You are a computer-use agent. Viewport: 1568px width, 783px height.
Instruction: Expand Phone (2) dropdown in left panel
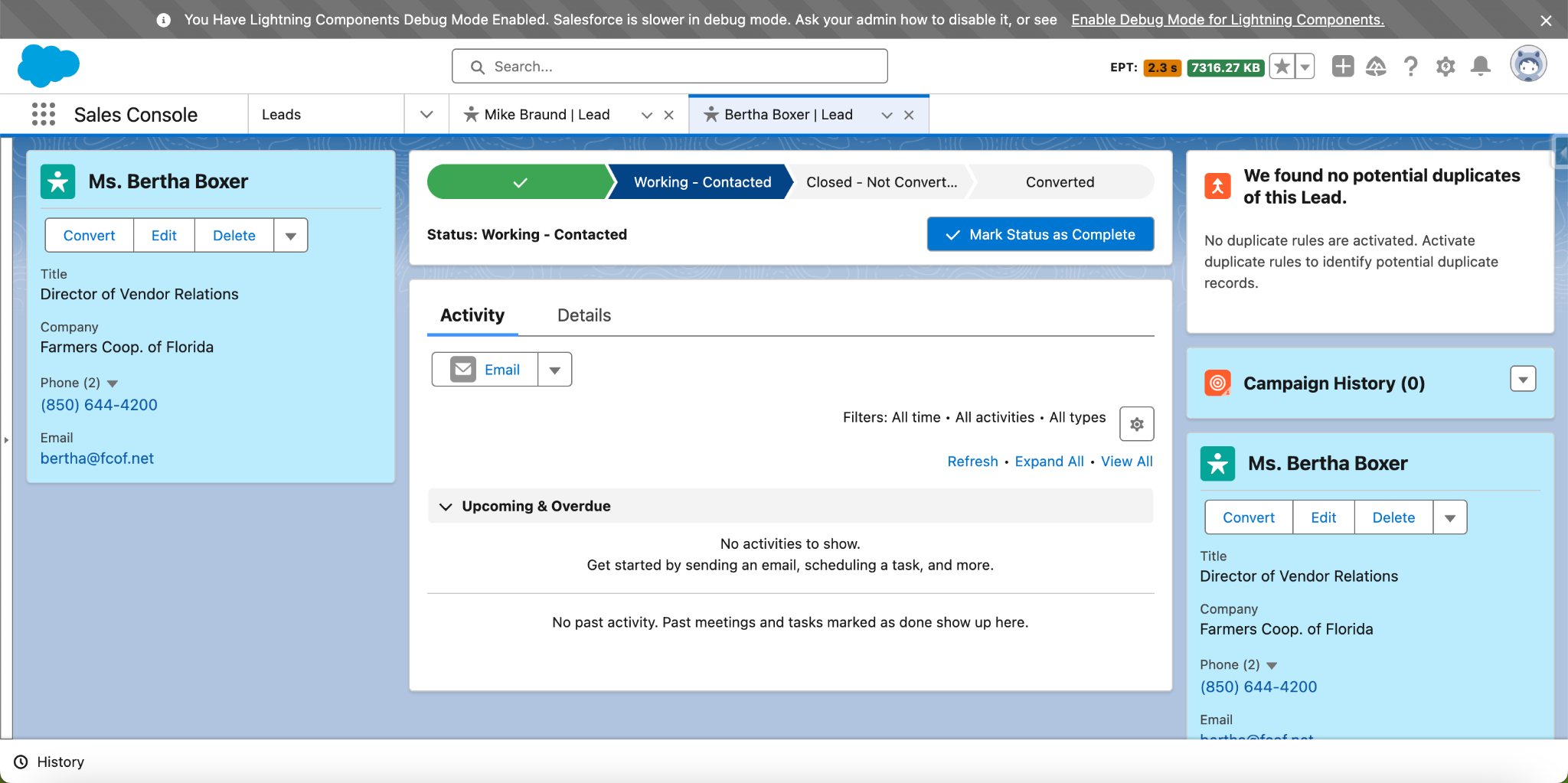pos(113,383)
